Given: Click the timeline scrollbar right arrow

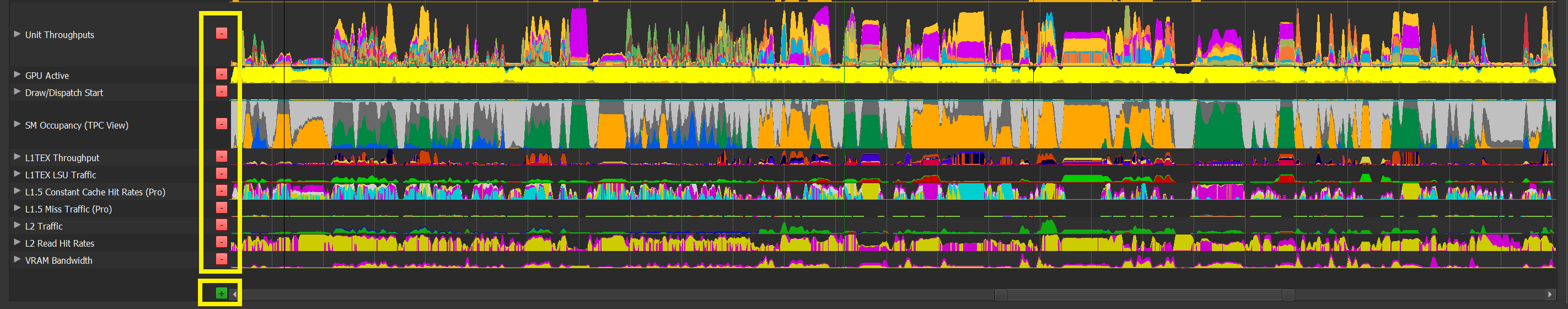Looking at the screenshot, I should click(1549, 294).
